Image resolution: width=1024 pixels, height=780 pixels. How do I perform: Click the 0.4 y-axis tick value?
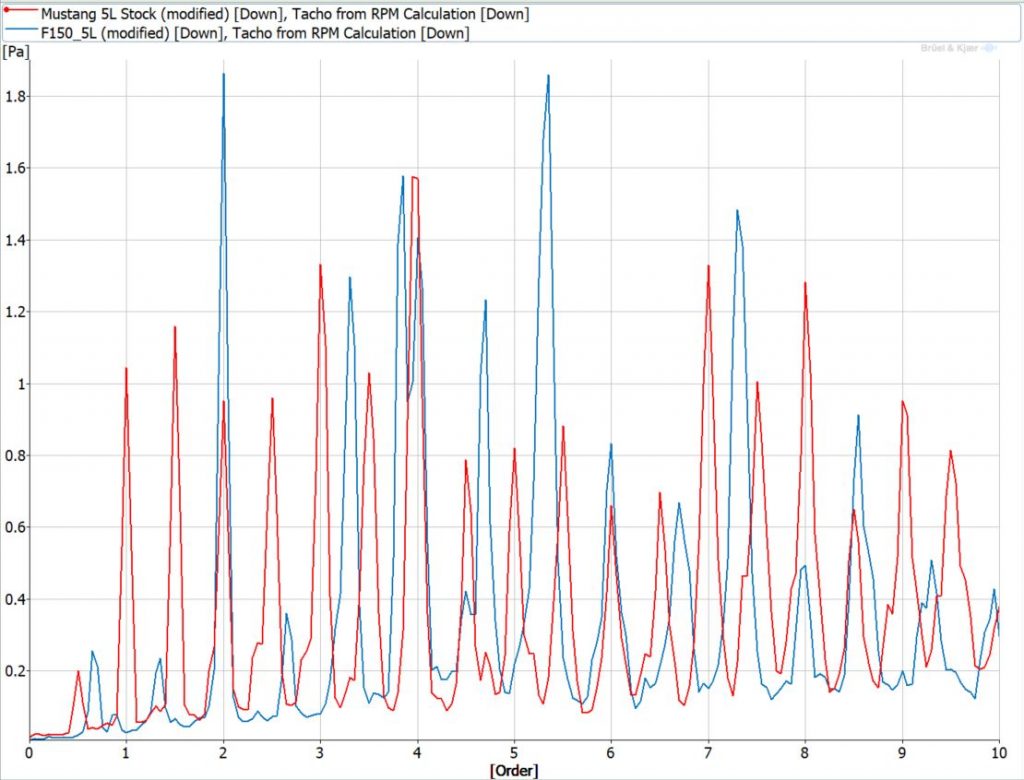tap(15, 599)
